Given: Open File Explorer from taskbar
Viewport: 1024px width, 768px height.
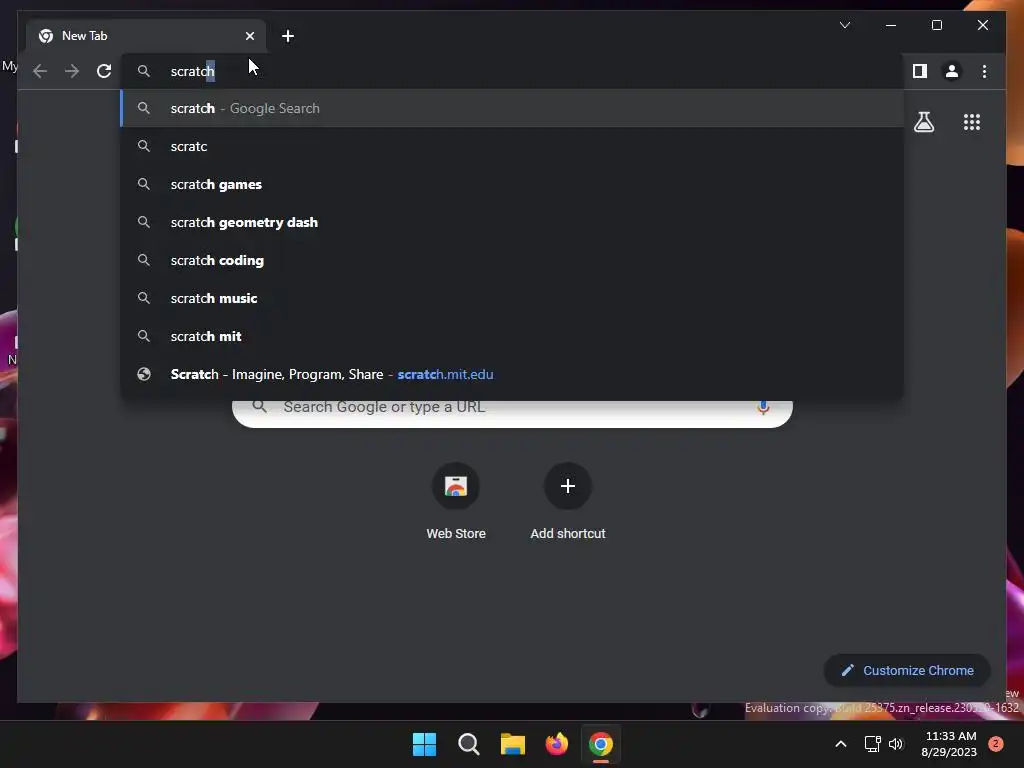Looking at the screenshot, I should tap(513, 744).
